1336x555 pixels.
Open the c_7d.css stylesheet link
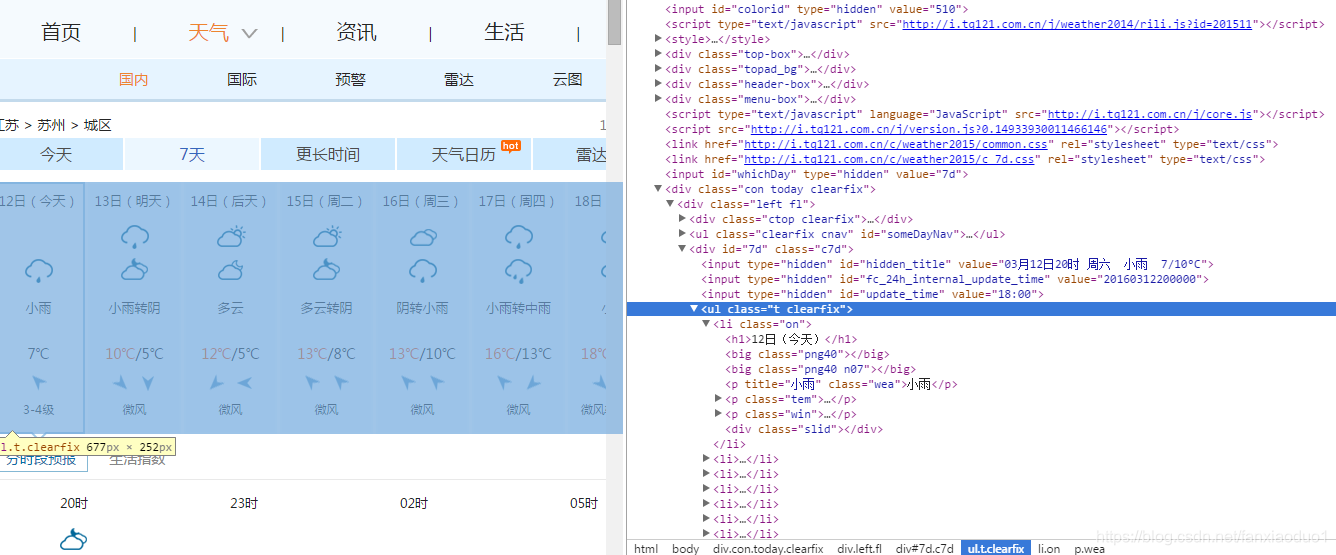tap(890, 159)
